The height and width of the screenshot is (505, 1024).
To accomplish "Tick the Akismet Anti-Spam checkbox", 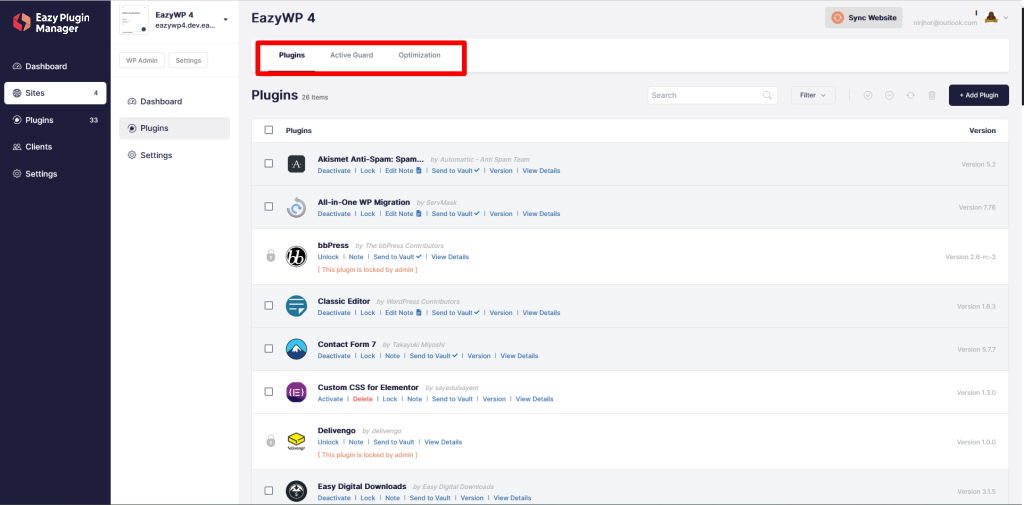I will pyautogui.click(x=268, y=163).
